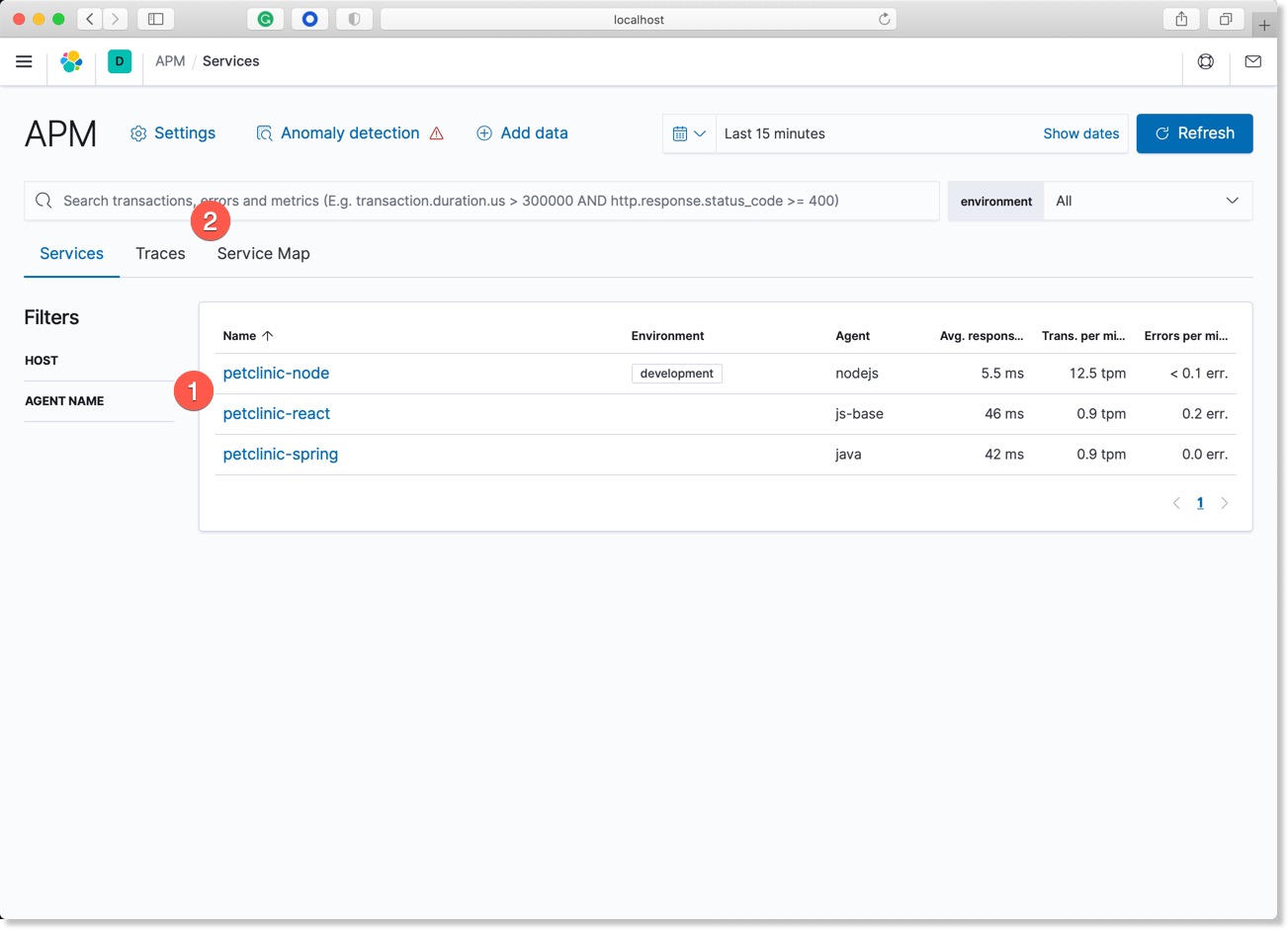This screenshot has height=930, width=1288.
Task: Click the Elastic logo icon
Action: pyautogui.click(x=71, y=61)
